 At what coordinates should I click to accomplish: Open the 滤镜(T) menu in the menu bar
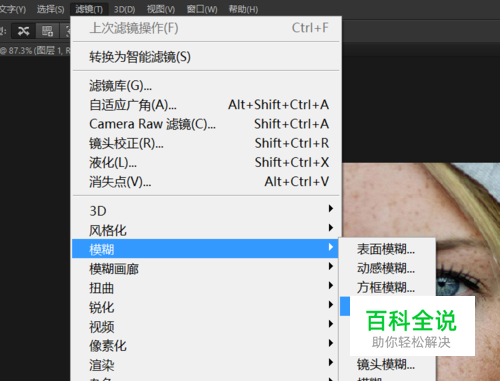tap(89, 9)
